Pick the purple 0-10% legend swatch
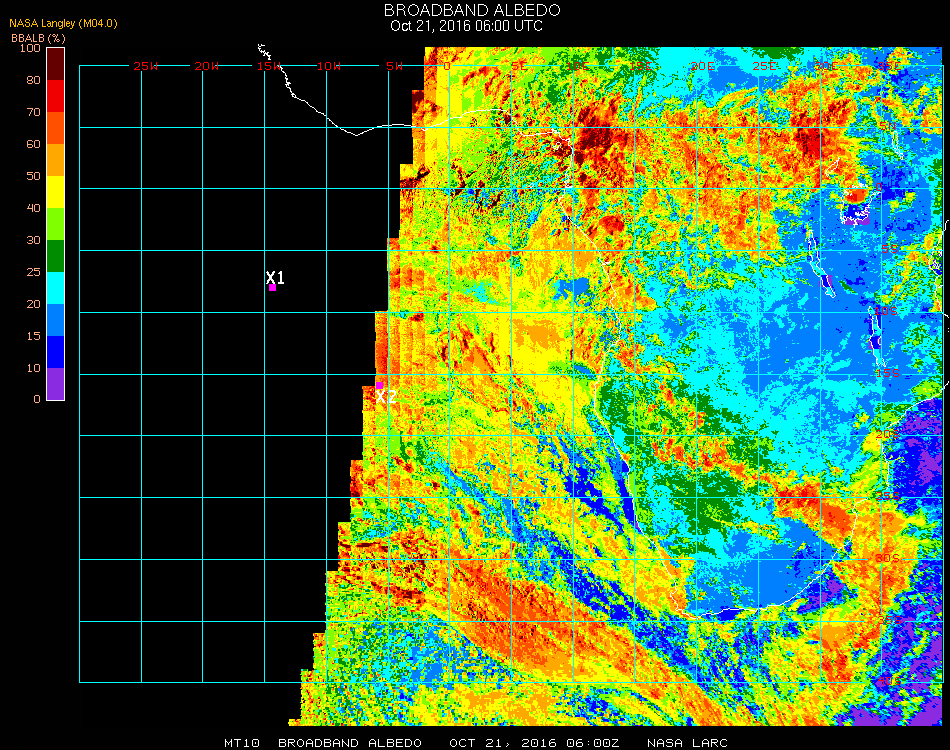This screenshot has height=750, width=950. [x=56, y=384]
